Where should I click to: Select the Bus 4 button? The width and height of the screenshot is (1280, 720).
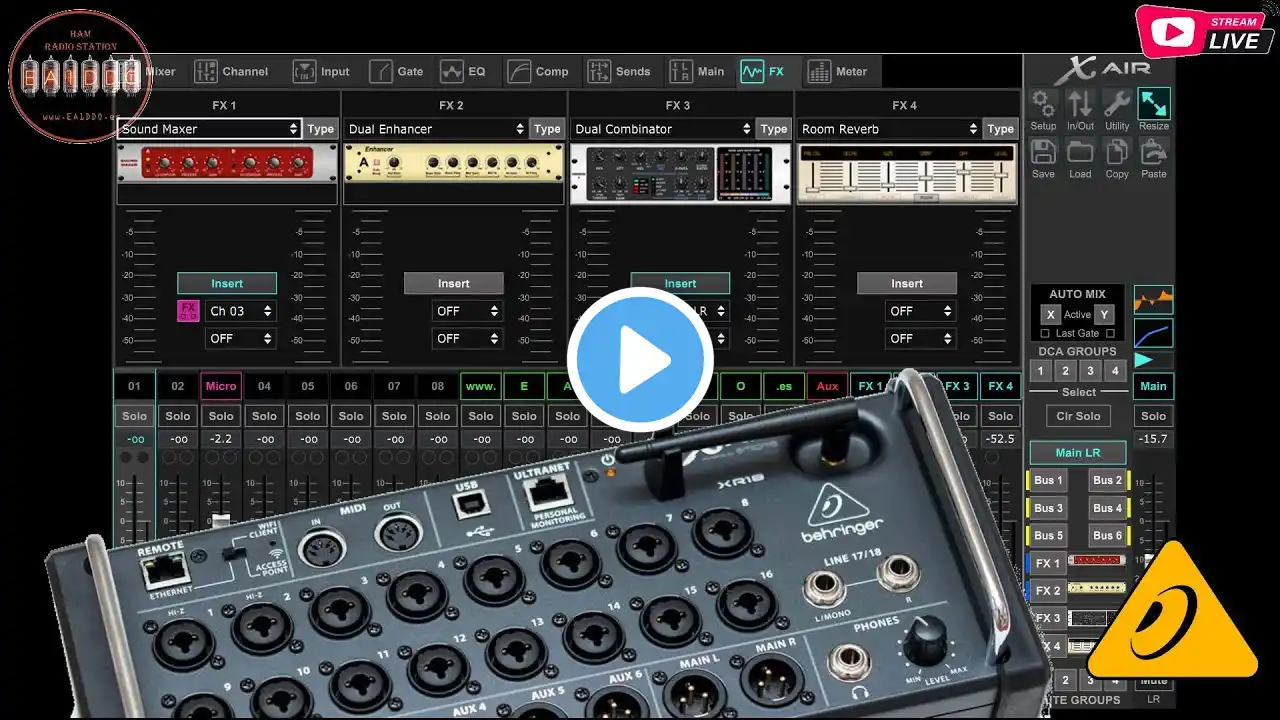click(x=1107, y=508)
